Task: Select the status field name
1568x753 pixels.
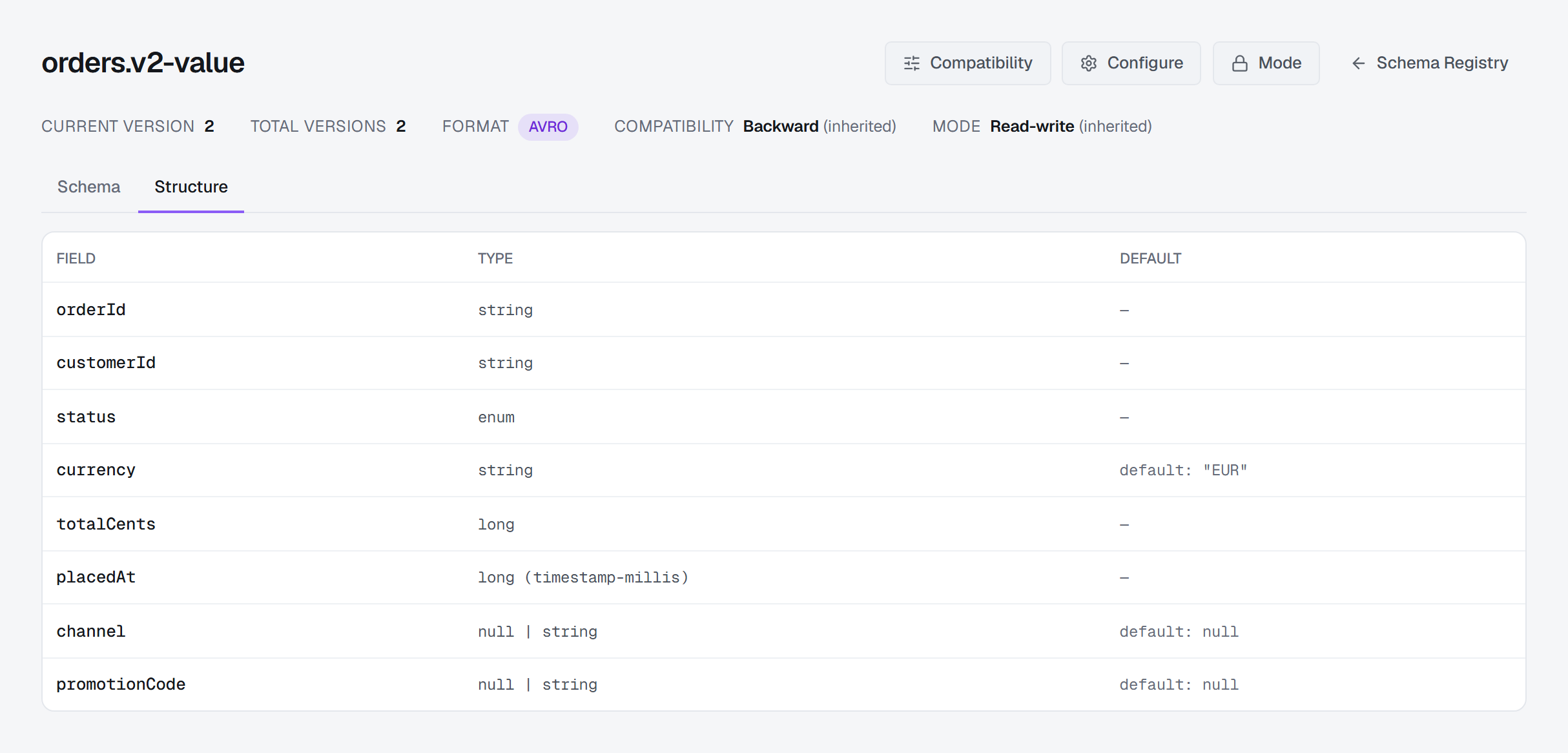Action: coord(86,417)
